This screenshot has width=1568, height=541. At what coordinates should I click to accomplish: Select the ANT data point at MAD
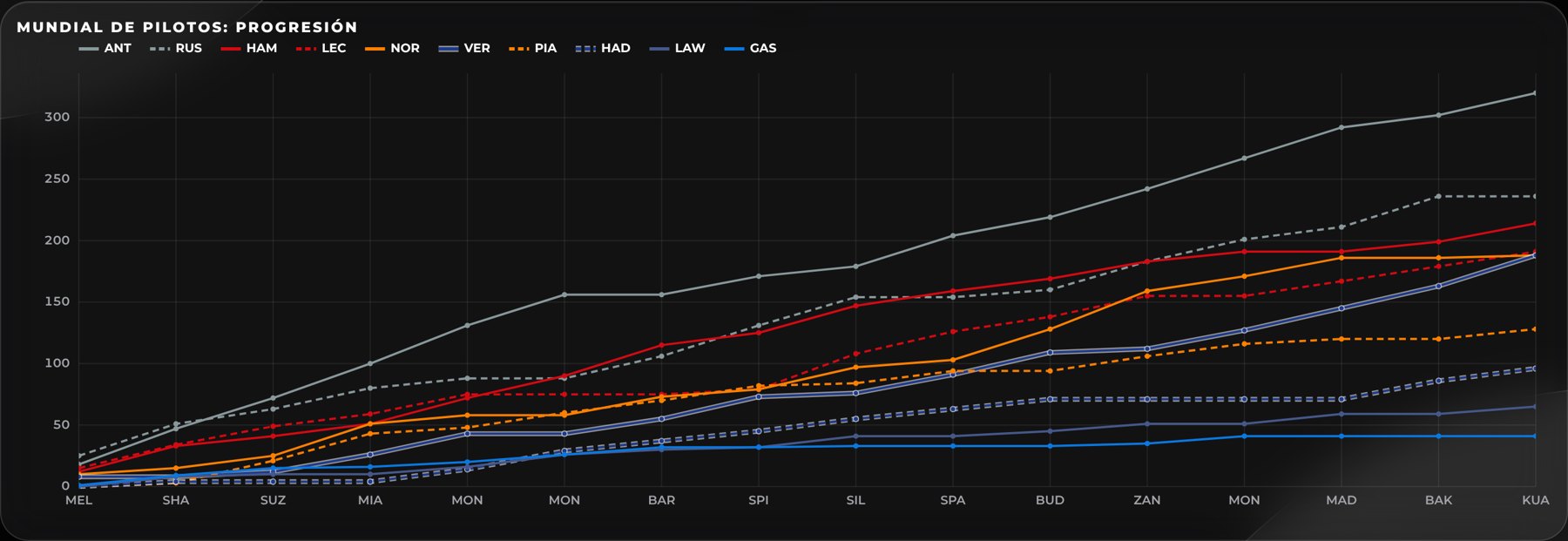(x=1342, y=127)
